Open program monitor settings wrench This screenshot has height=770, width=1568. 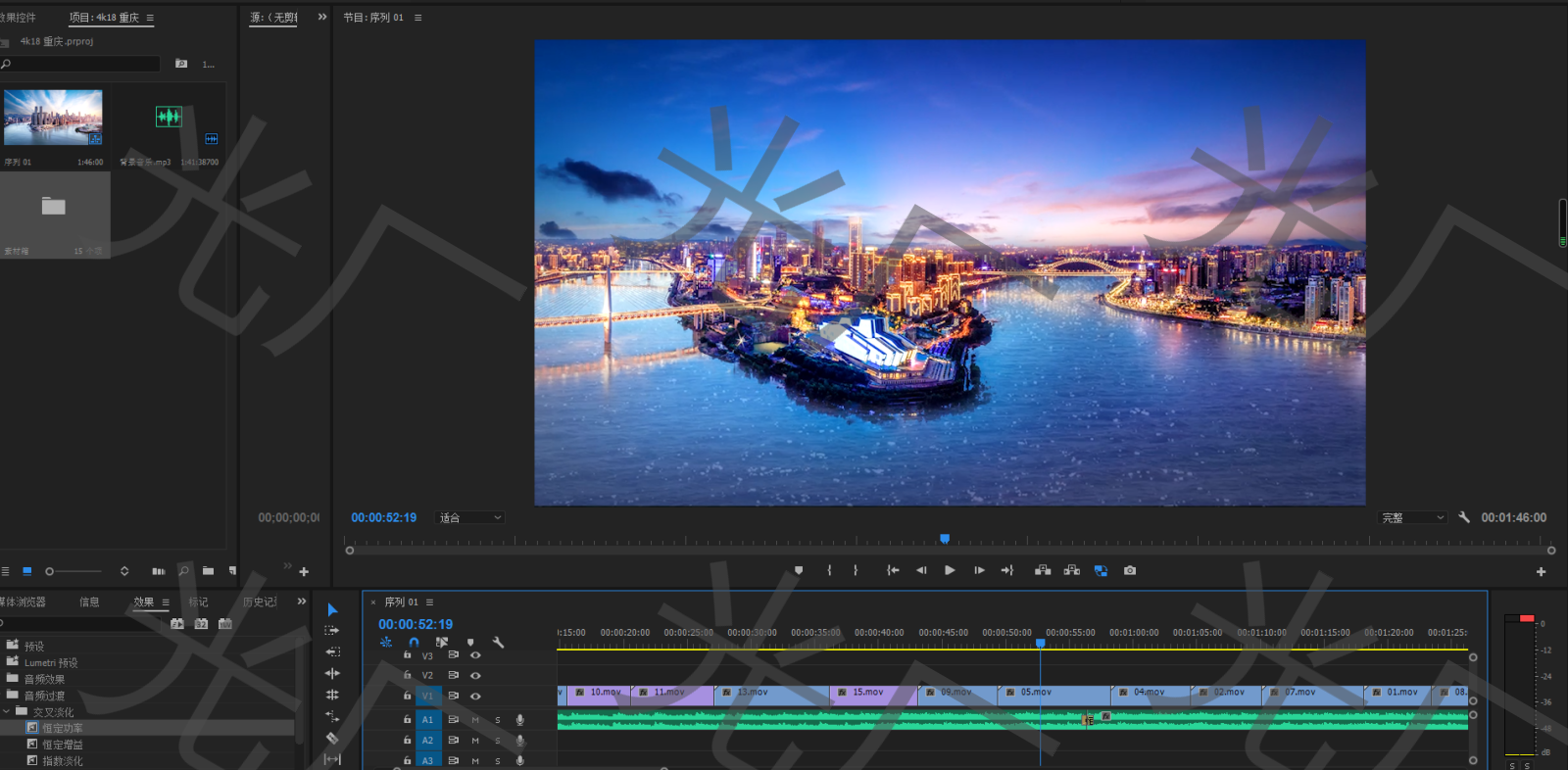1464,517
